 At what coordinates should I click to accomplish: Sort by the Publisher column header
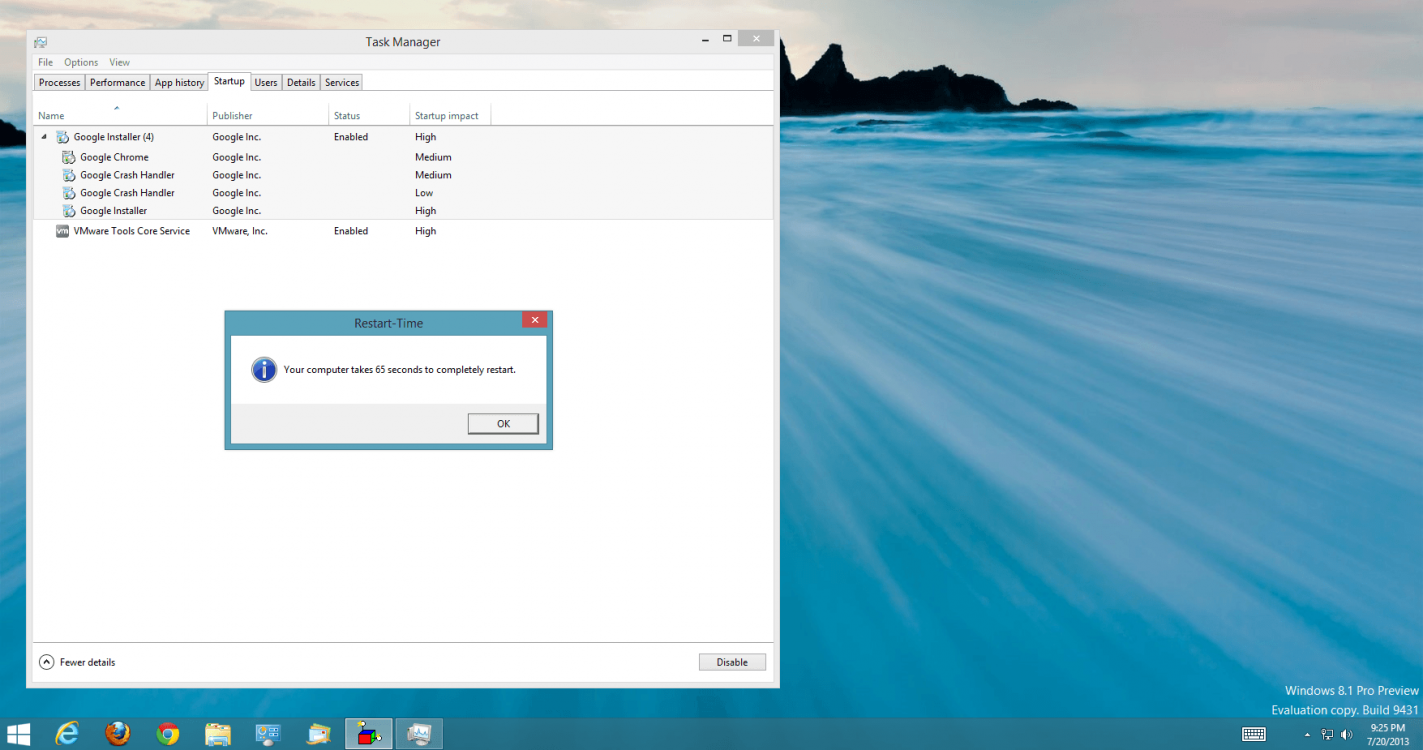(268, 114)
